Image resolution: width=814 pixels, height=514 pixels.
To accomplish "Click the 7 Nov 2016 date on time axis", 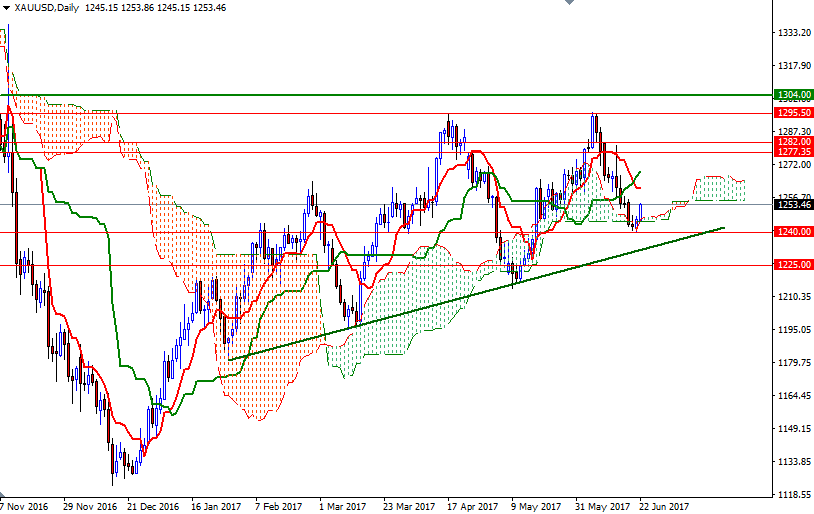I will pyautogui.click(x=24, y=506).
